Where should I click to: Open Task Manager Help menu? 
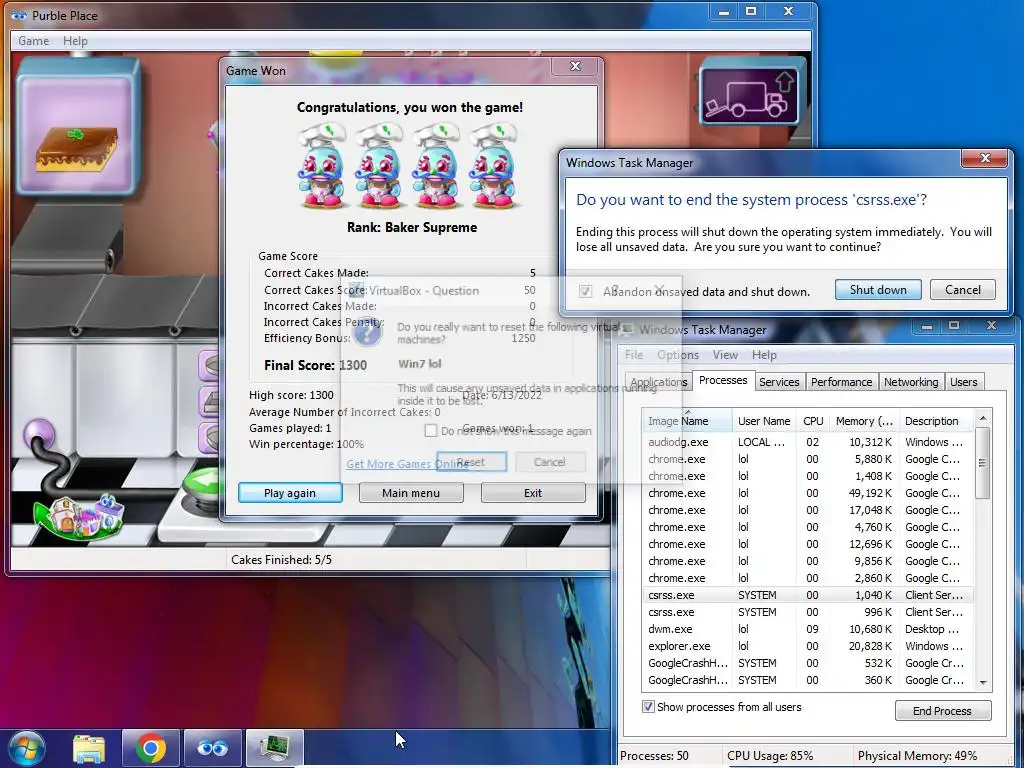click(764, 355)
